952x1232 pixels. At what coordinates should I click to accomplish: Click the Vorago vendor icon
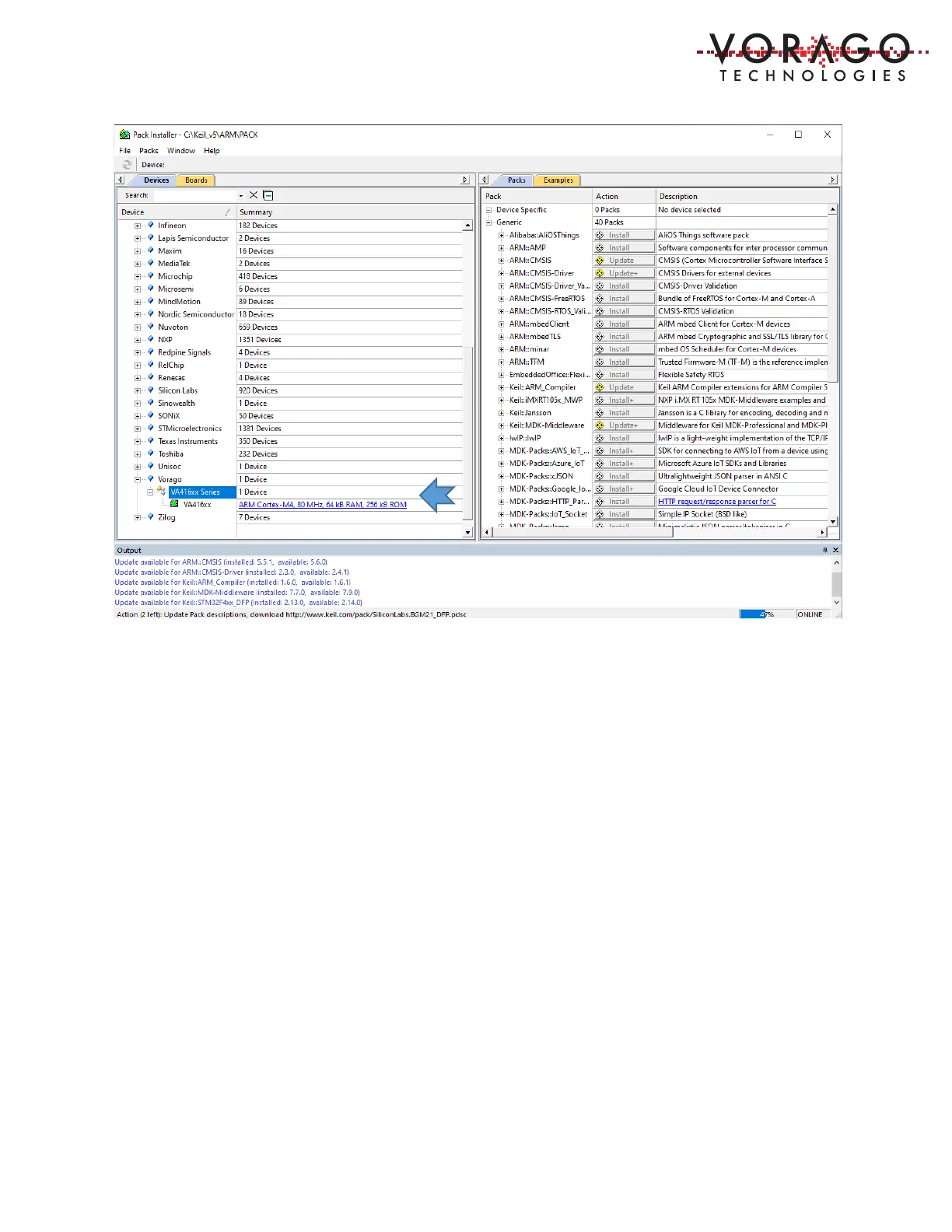pyautogui.click(x=151, y=478)
